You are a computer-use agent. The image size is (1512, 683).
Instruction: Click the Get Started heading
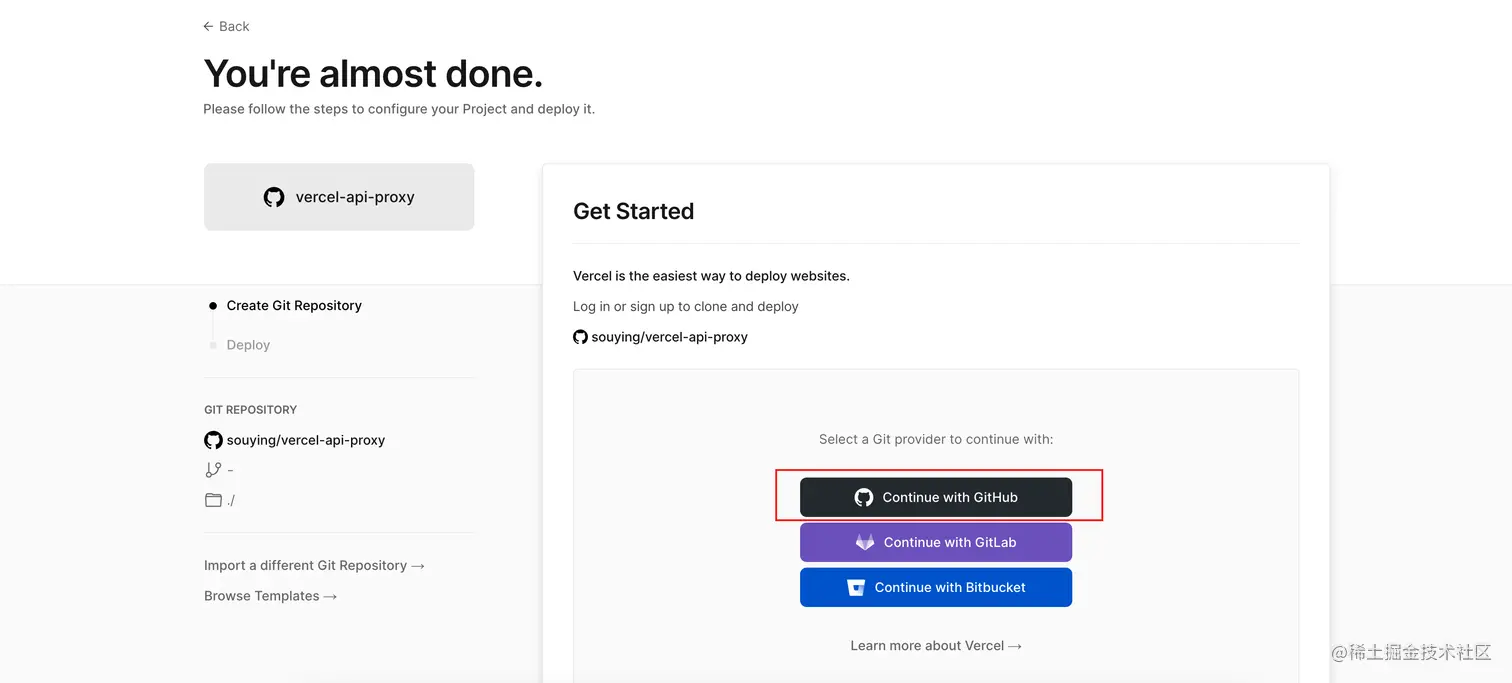(633, 211)
